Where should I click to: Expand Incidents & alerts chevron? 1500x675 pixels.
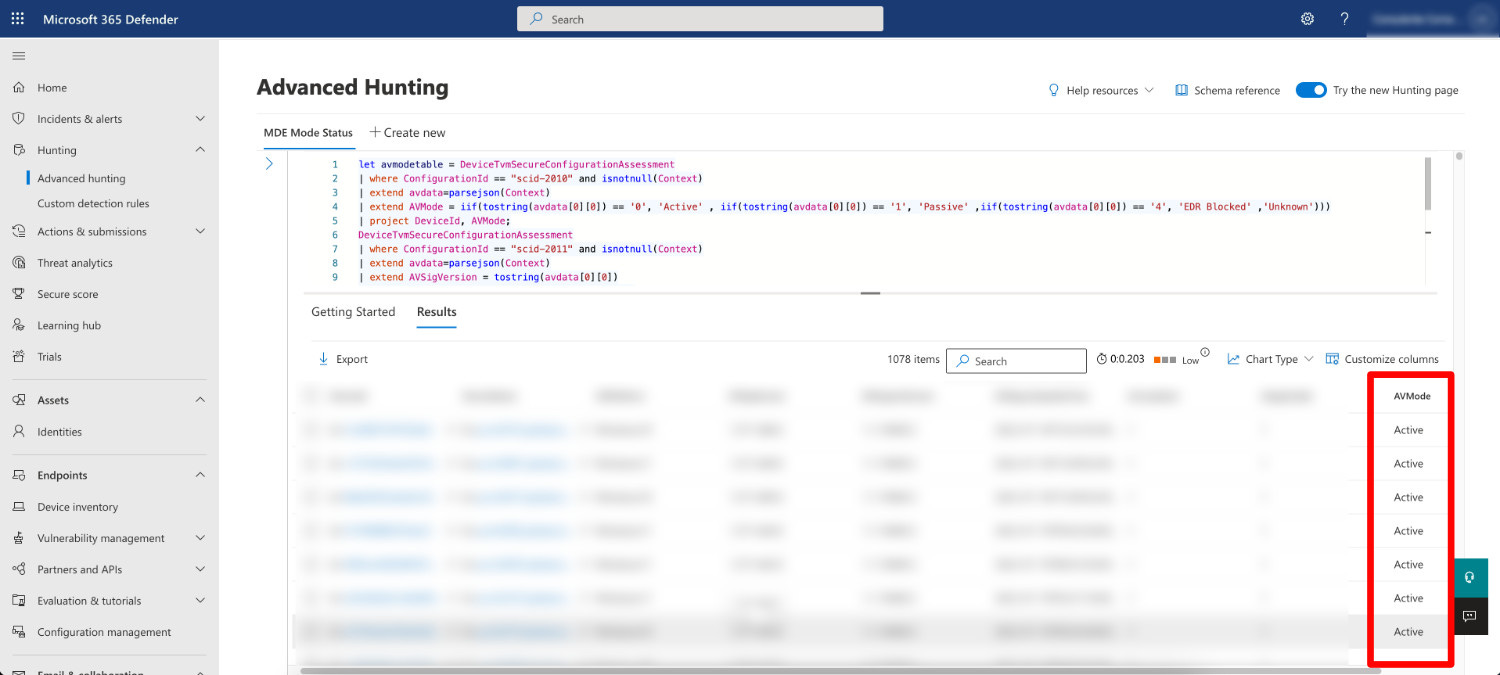click(200, 119)
